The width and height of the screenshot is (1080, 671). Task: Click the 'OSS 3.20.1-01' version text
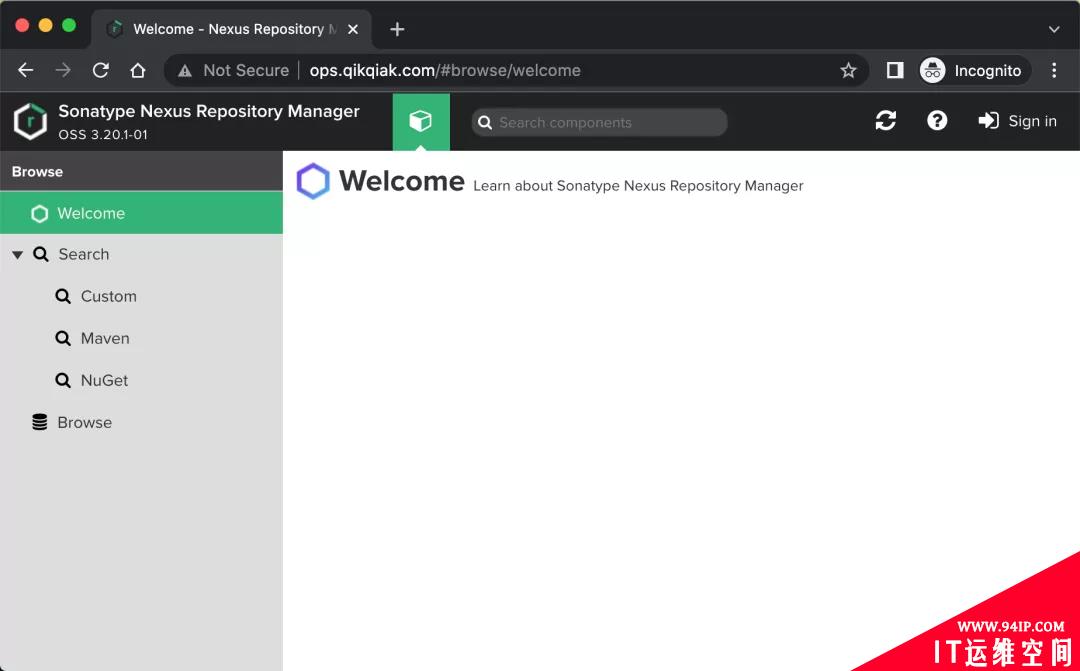coord(103,134)
